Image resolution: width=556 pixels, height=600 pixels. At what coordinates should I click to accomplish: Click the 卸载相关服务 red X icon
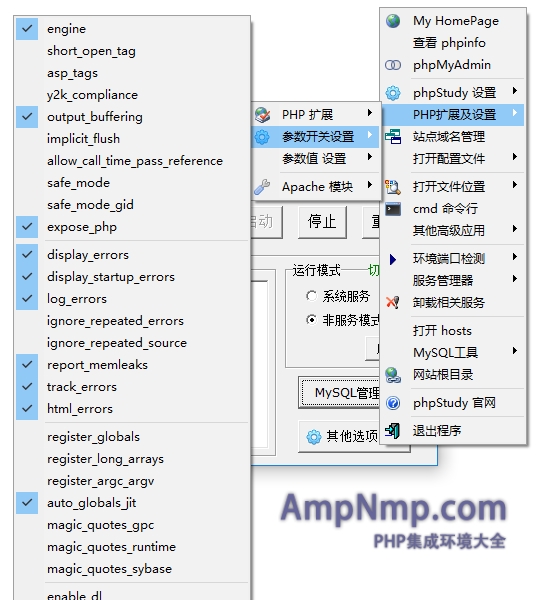click(x=393, y=303)
